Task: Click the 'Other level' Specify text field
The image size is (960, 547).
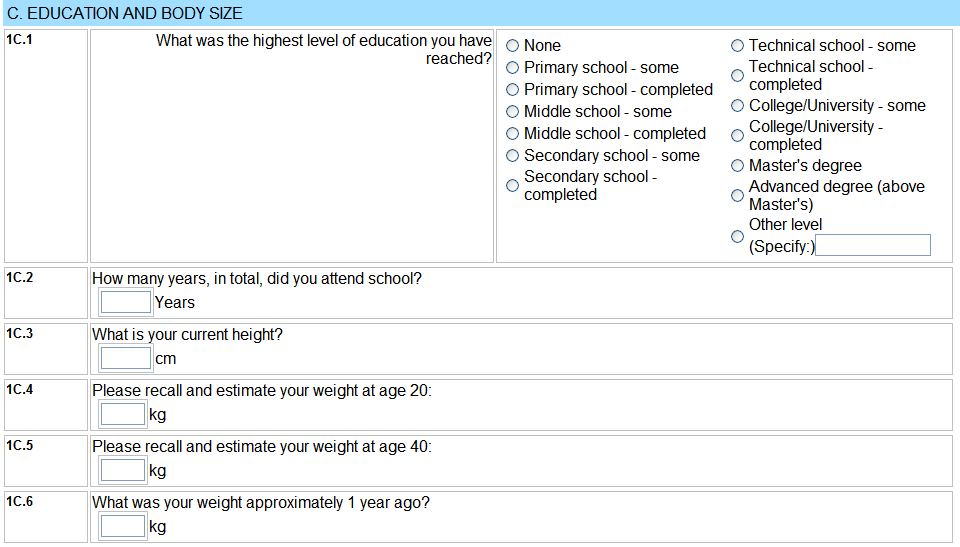Action: pos(873,245)
